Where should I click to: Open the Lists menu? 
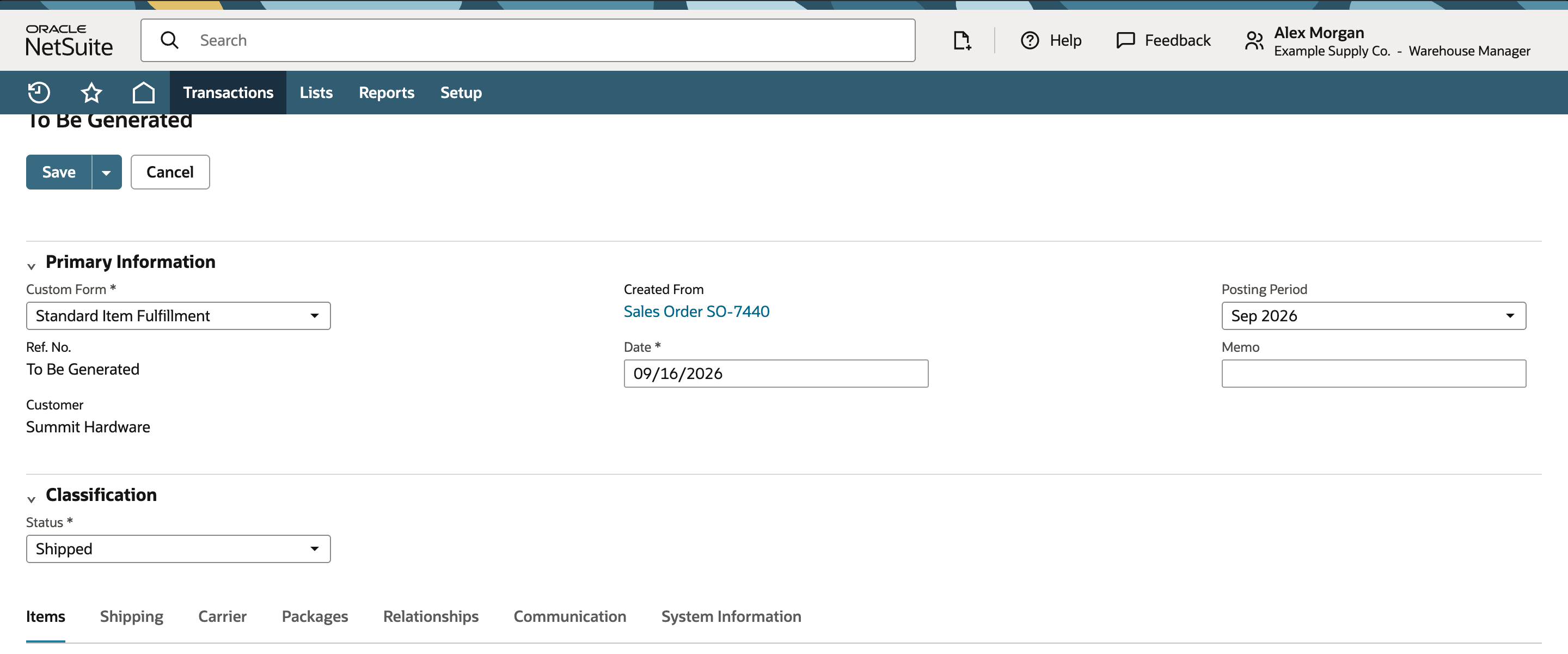[x=316, y=93]
